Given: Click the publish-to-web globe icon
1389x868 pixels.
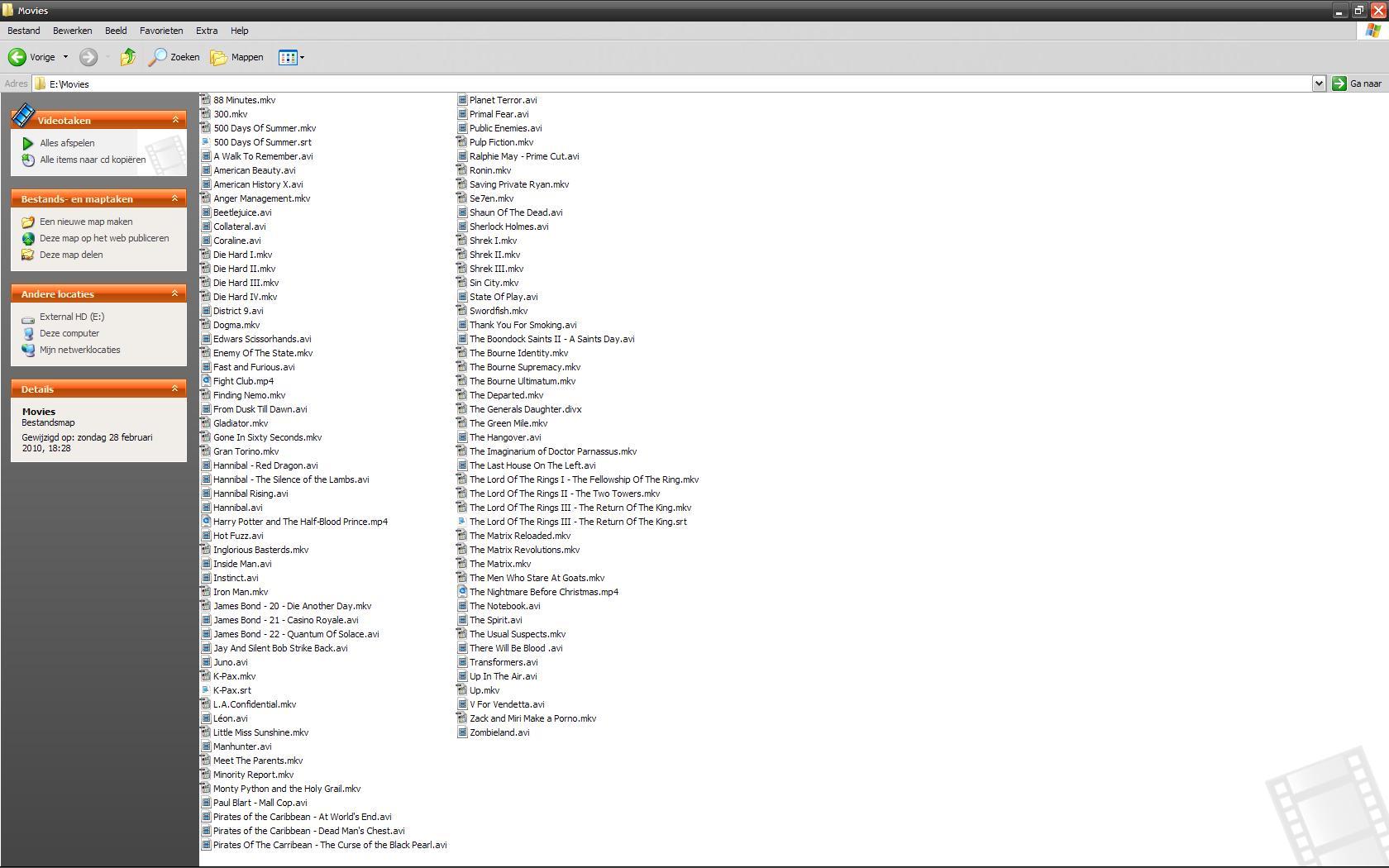Looking at the screenshot, I should pos(28,238).
